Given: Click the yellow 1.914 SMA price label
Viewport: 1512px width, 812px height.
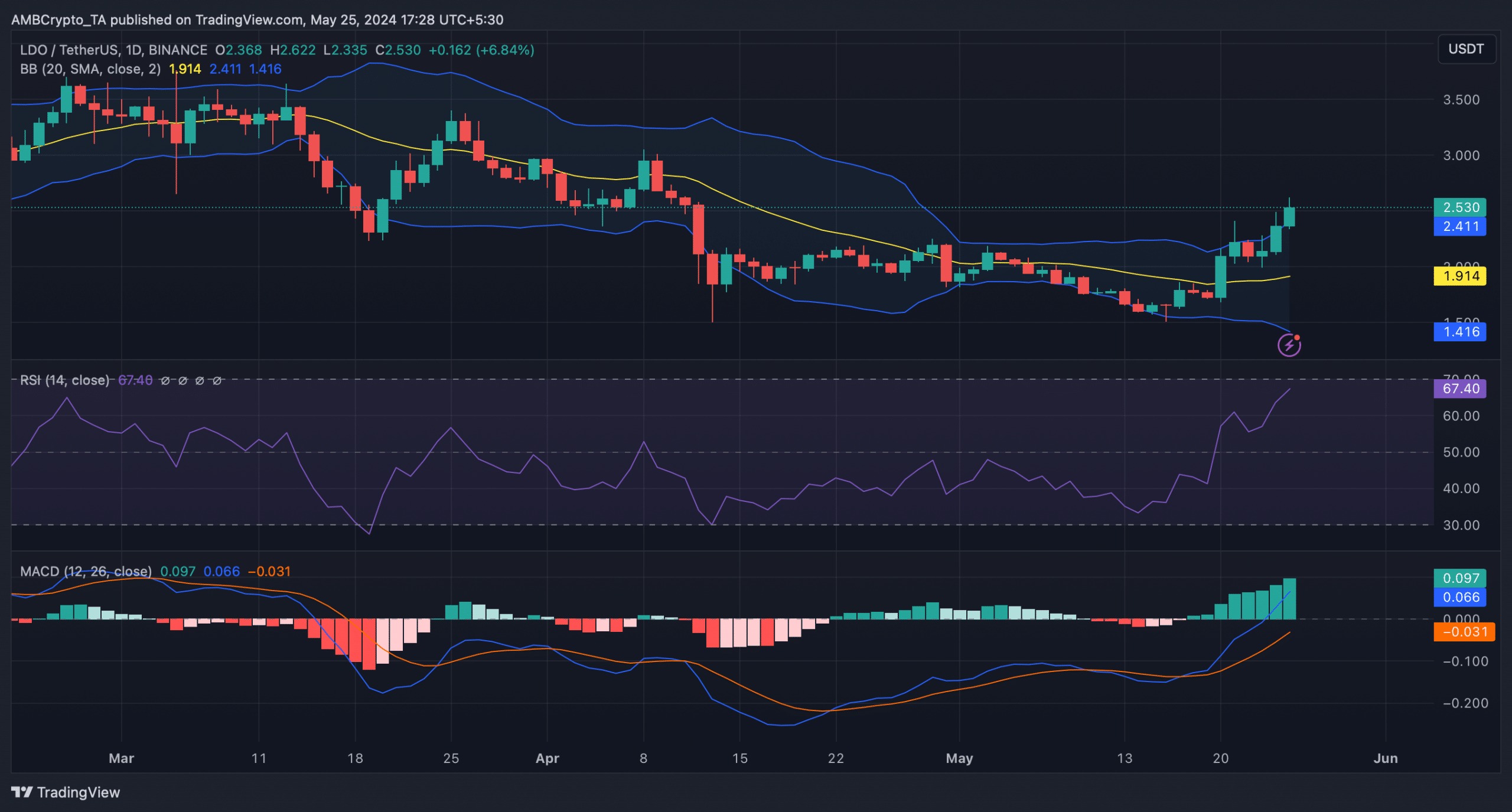Looking at the screenshot, I should tap(1460, 276).
